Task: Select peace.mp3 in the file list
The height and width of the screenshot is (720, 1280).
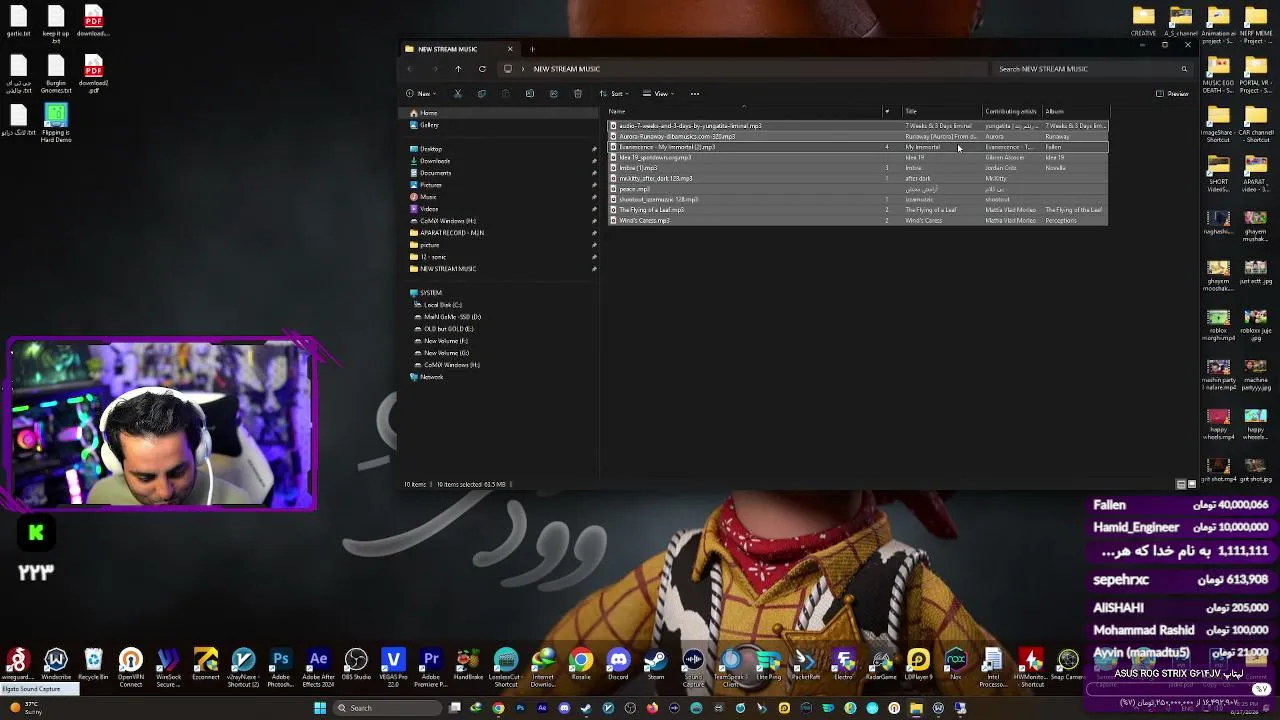Action: click(858, 189)
